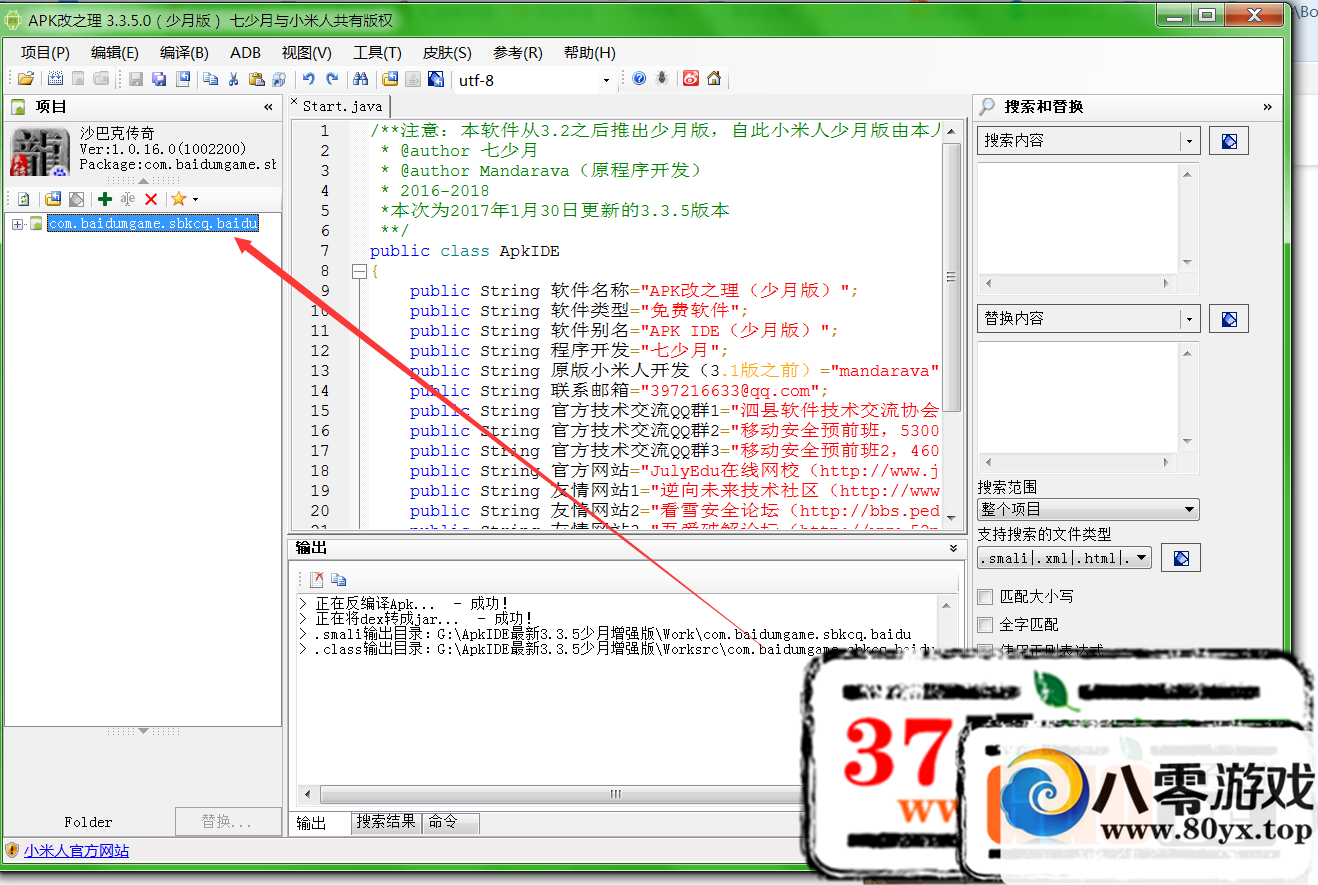
Task: Click the Folder label below project tree
Action: (88, 822)
